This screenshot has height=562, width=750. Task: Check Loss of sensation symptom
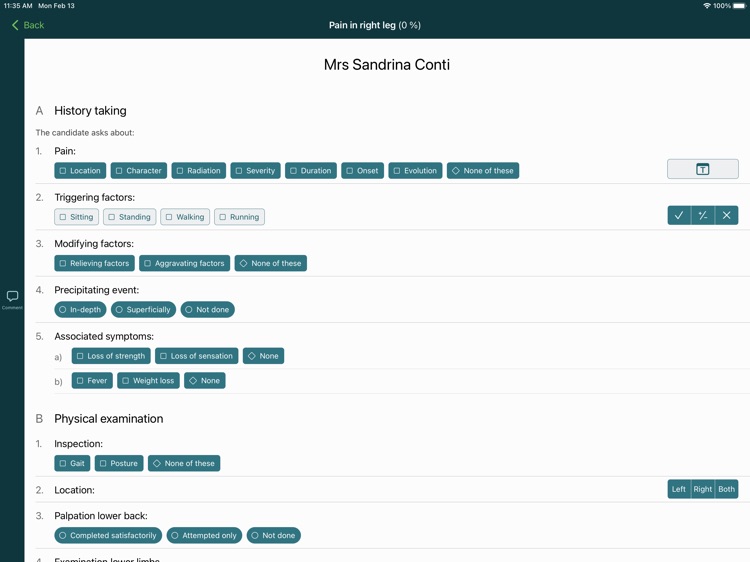click(197, 356)
